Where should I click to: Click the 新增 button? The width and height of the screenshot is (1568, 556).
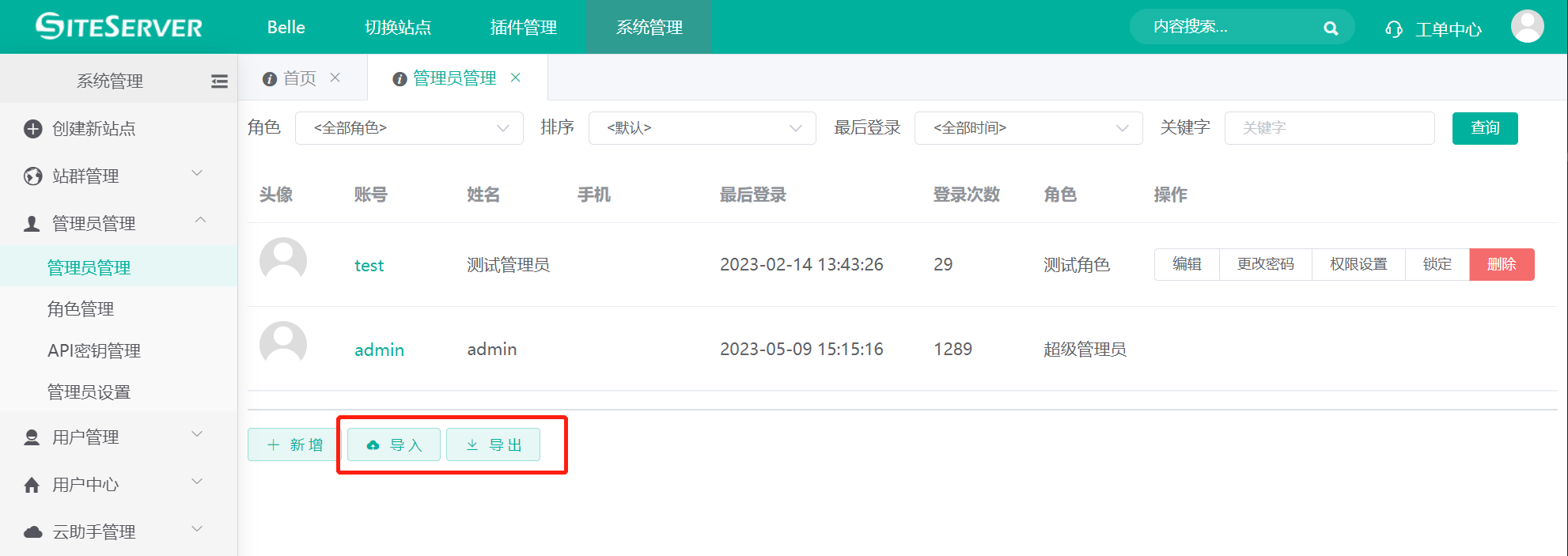293,444
